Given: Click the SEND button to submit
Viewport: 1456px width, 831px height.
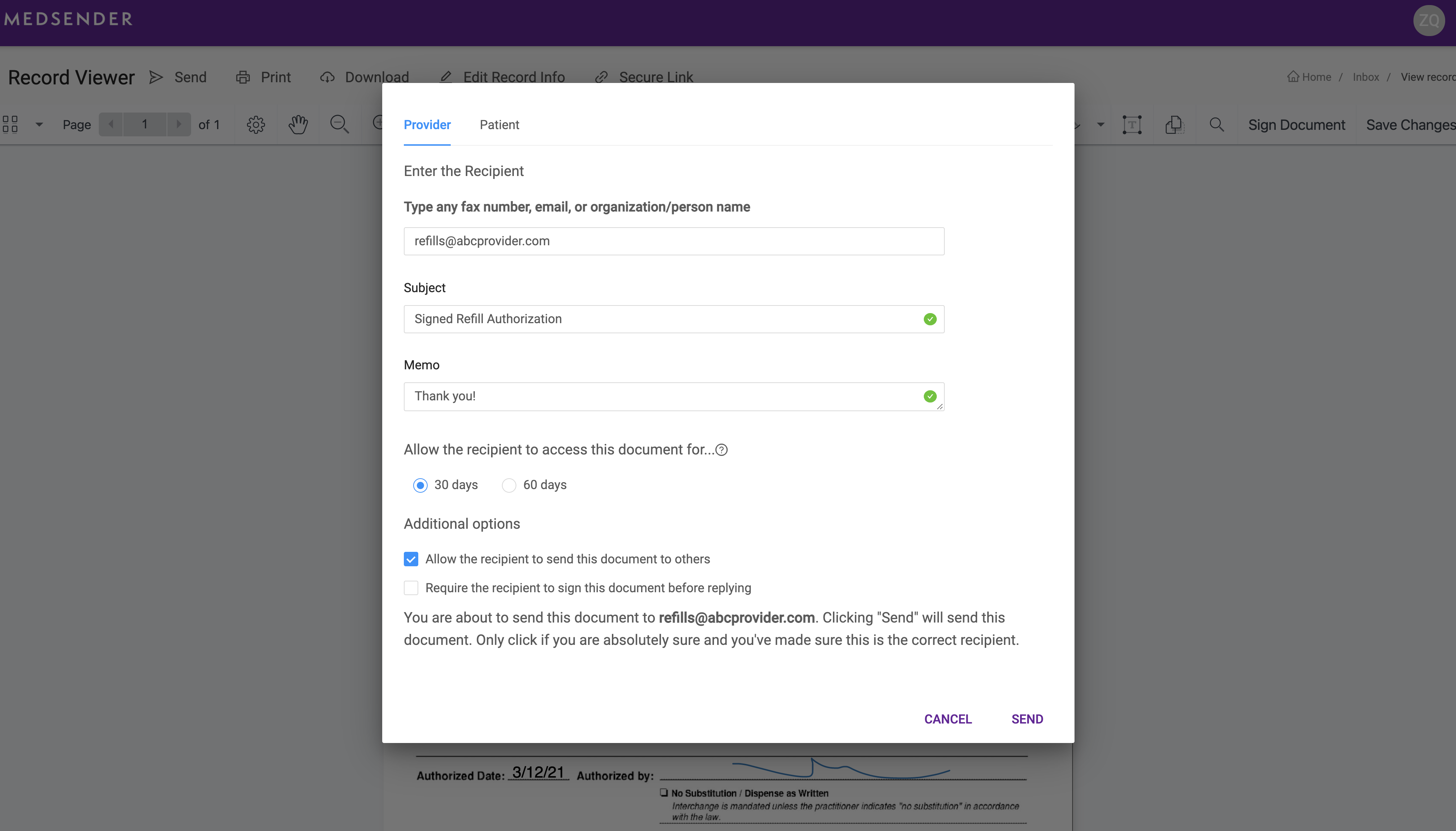Looking at the screenshot, I should [x=1027, y=718].
